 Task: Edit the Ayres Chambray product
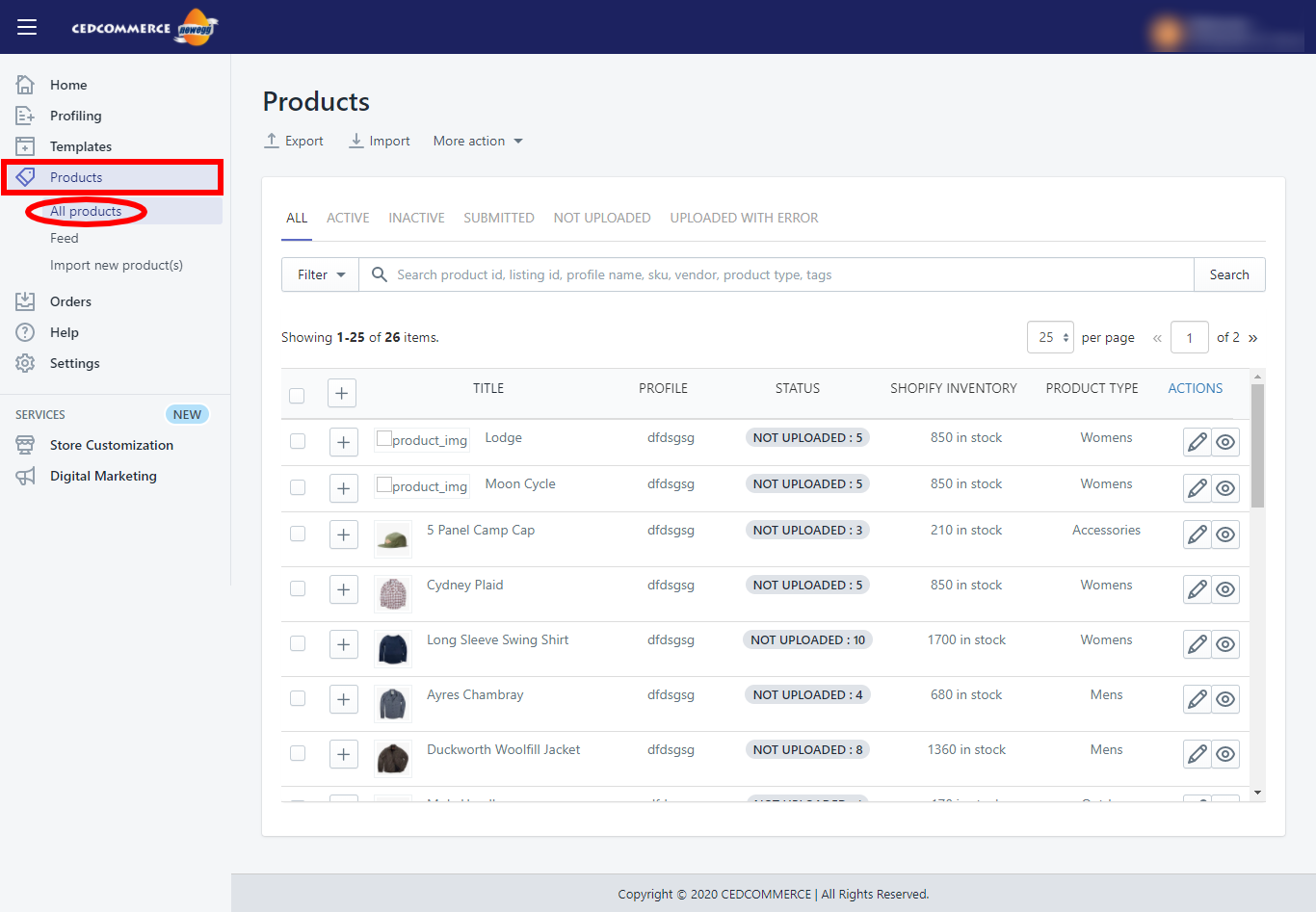[x=1197, y=699]
